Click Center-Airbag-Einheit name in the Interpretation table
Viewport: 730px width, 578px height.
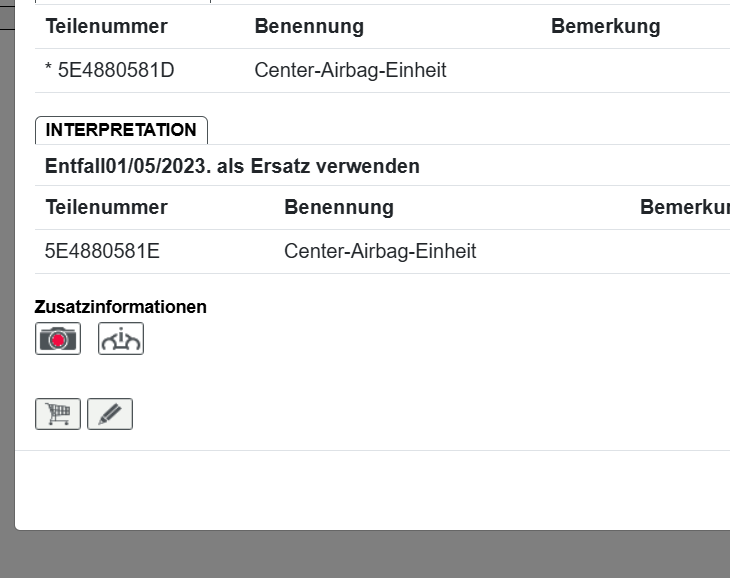tap(380, 251)
